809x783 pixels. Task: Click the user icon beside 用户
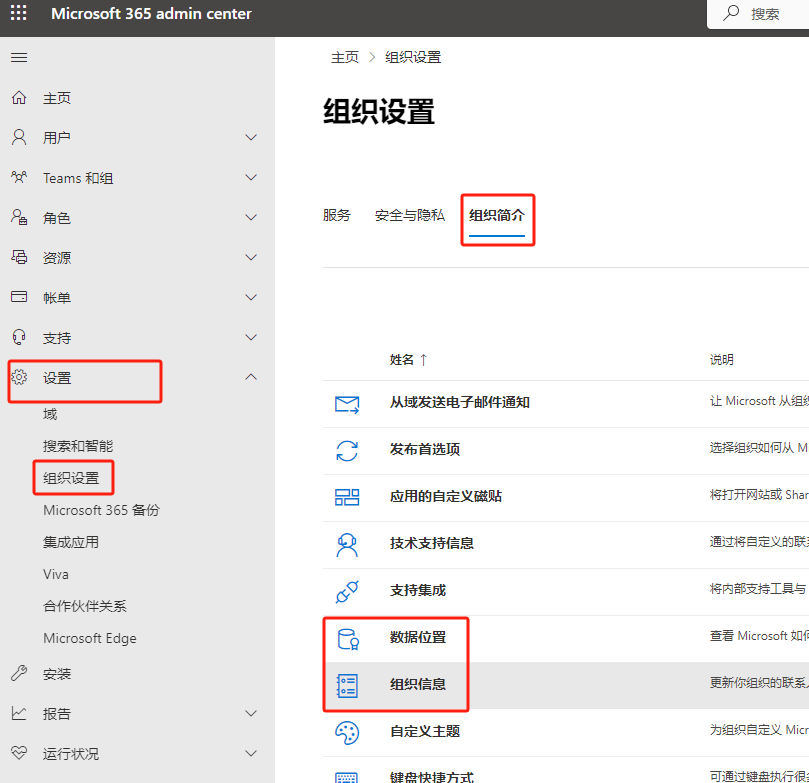pyautogui.click(x=19, y=137)
